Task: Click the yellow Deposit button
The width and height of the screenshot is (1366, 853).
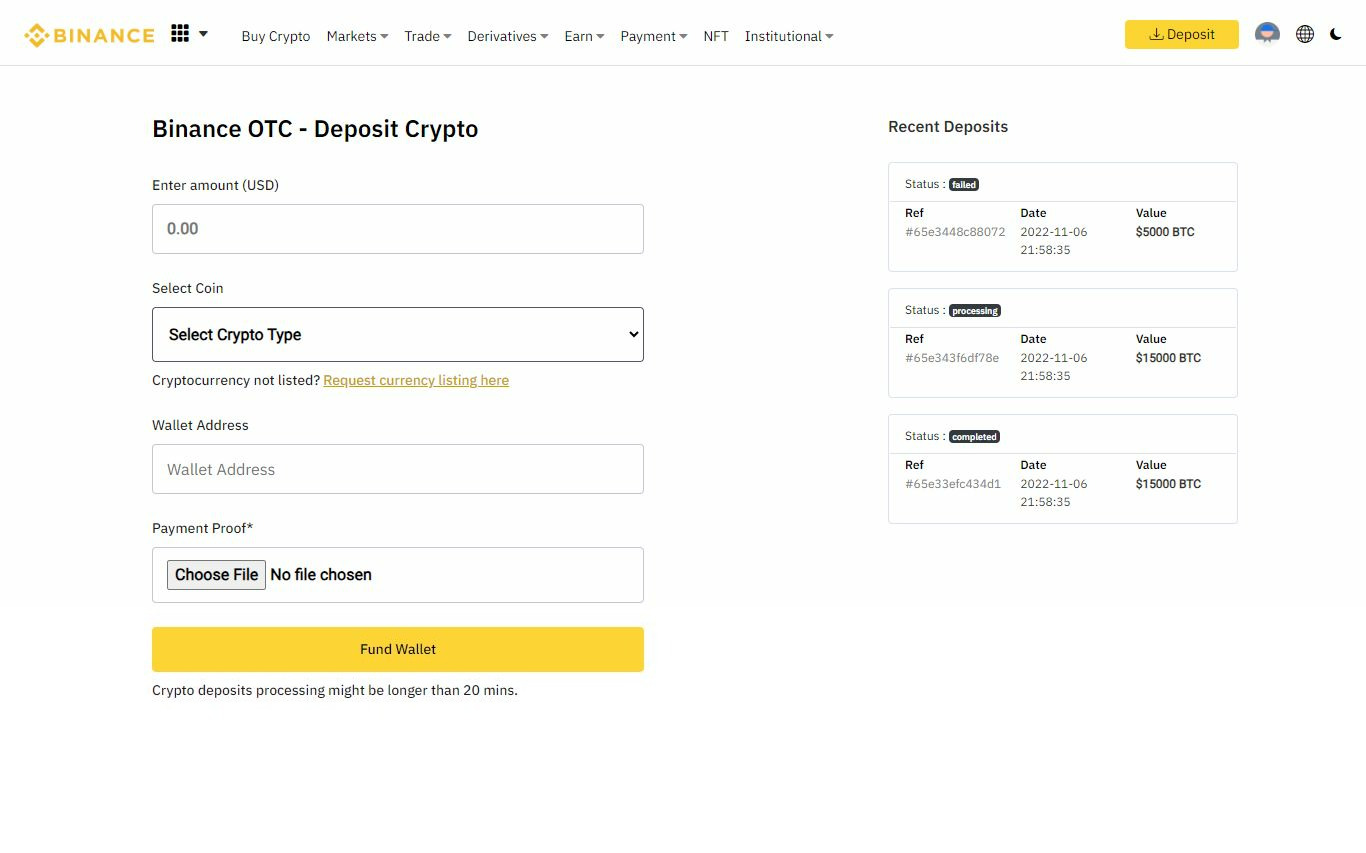Action: [x=1181, y=34]
